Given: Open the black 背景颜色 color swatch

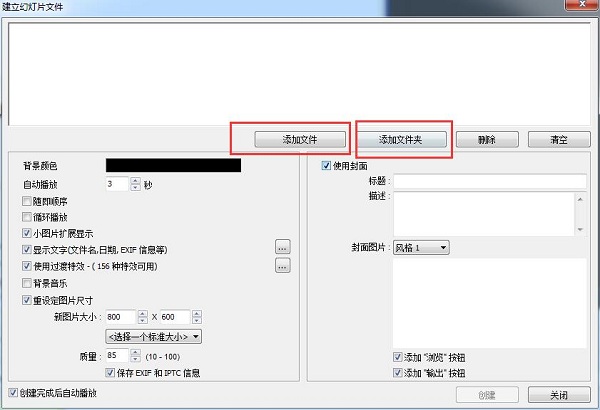Looking at the screenshot, I should click(x=173, y=165).
